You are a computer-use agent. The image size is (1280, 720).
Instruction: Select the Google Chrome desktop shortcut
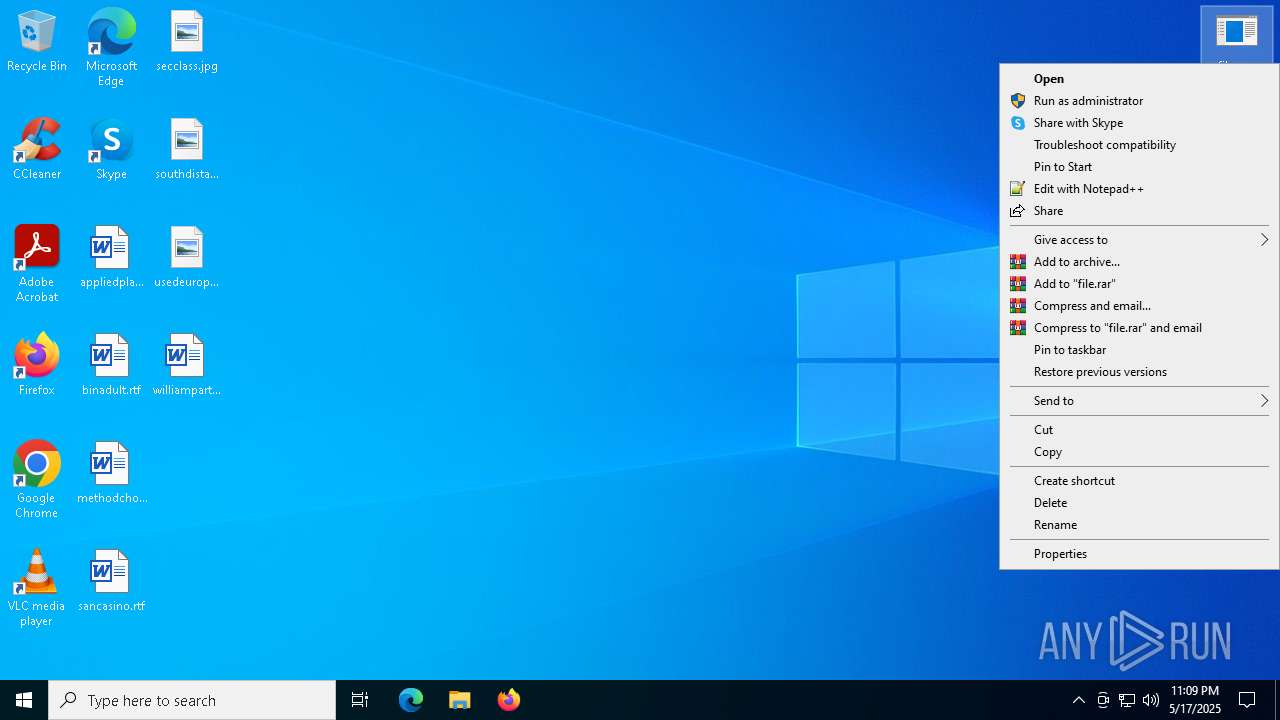[x=37, y=480]
